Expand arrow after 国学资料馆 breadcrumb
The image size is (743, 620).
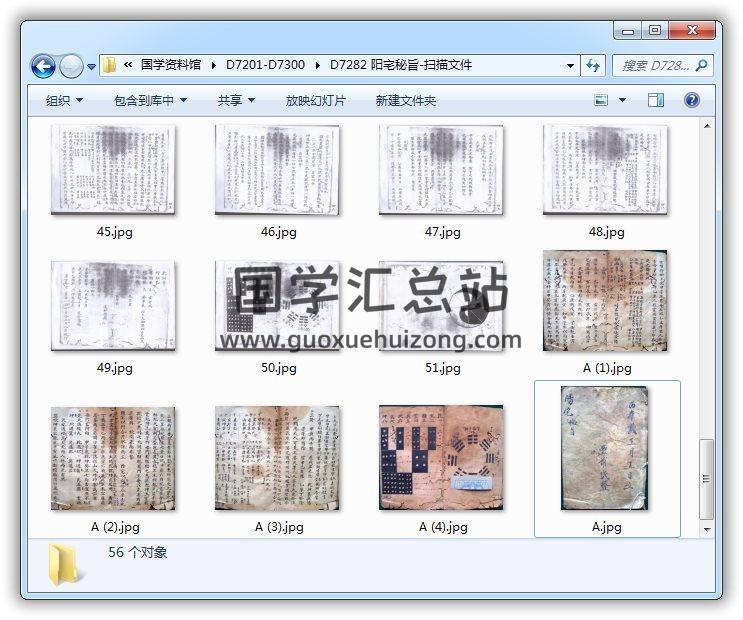(214, 65)
